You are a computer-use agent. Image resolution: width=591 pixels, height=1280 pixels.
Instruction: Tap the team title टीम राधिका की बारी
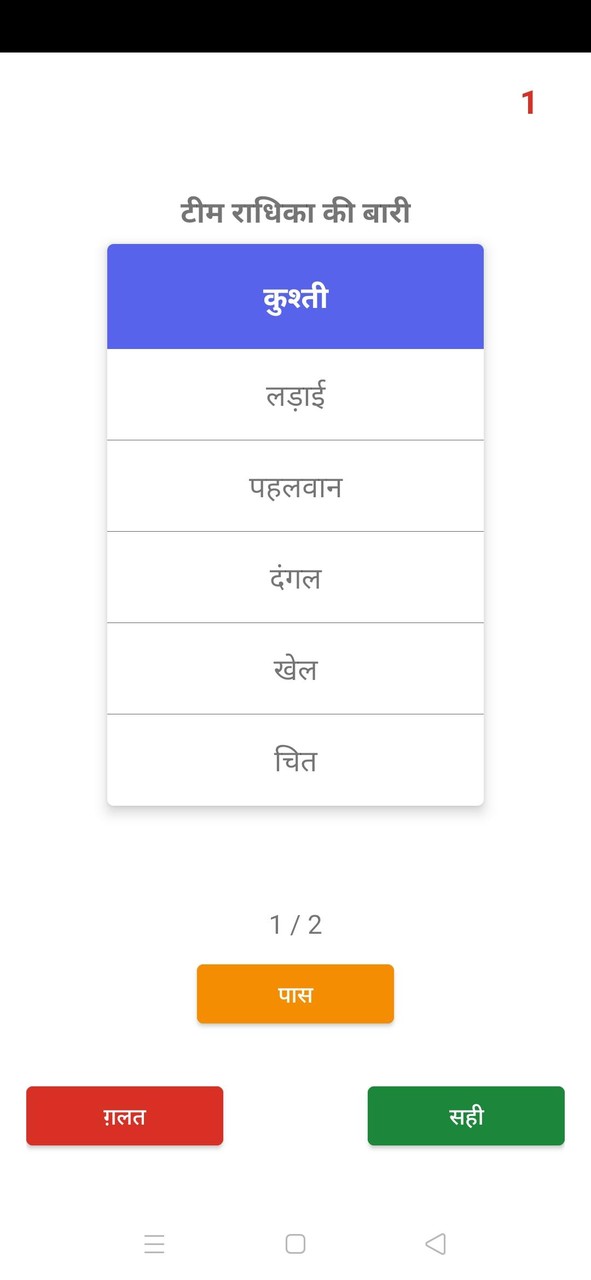[295, 210]
